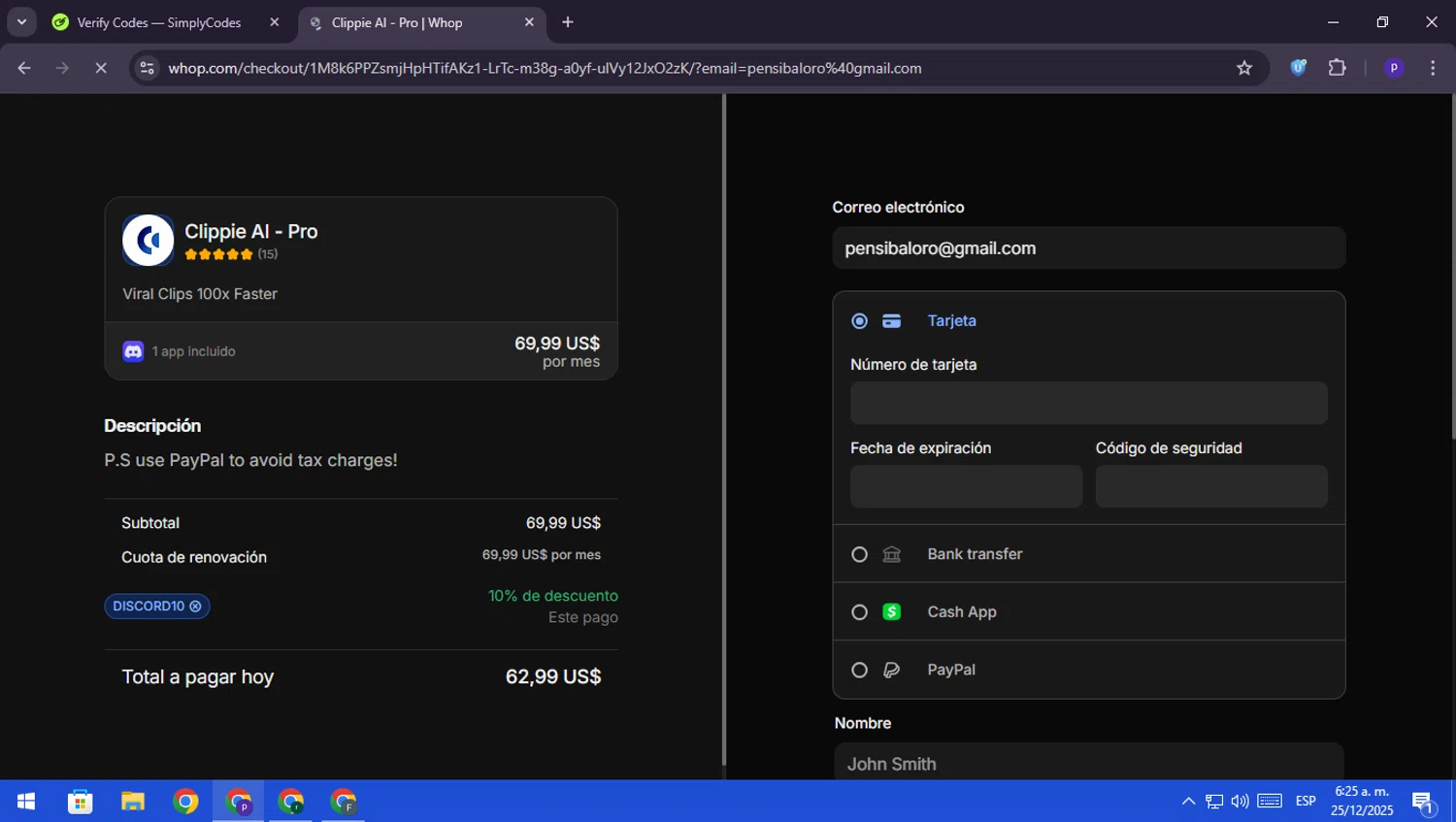The image size is (1456, 822).
Task: Open the clock showing 6:25 a. m.
Action: click(1362, 802)
